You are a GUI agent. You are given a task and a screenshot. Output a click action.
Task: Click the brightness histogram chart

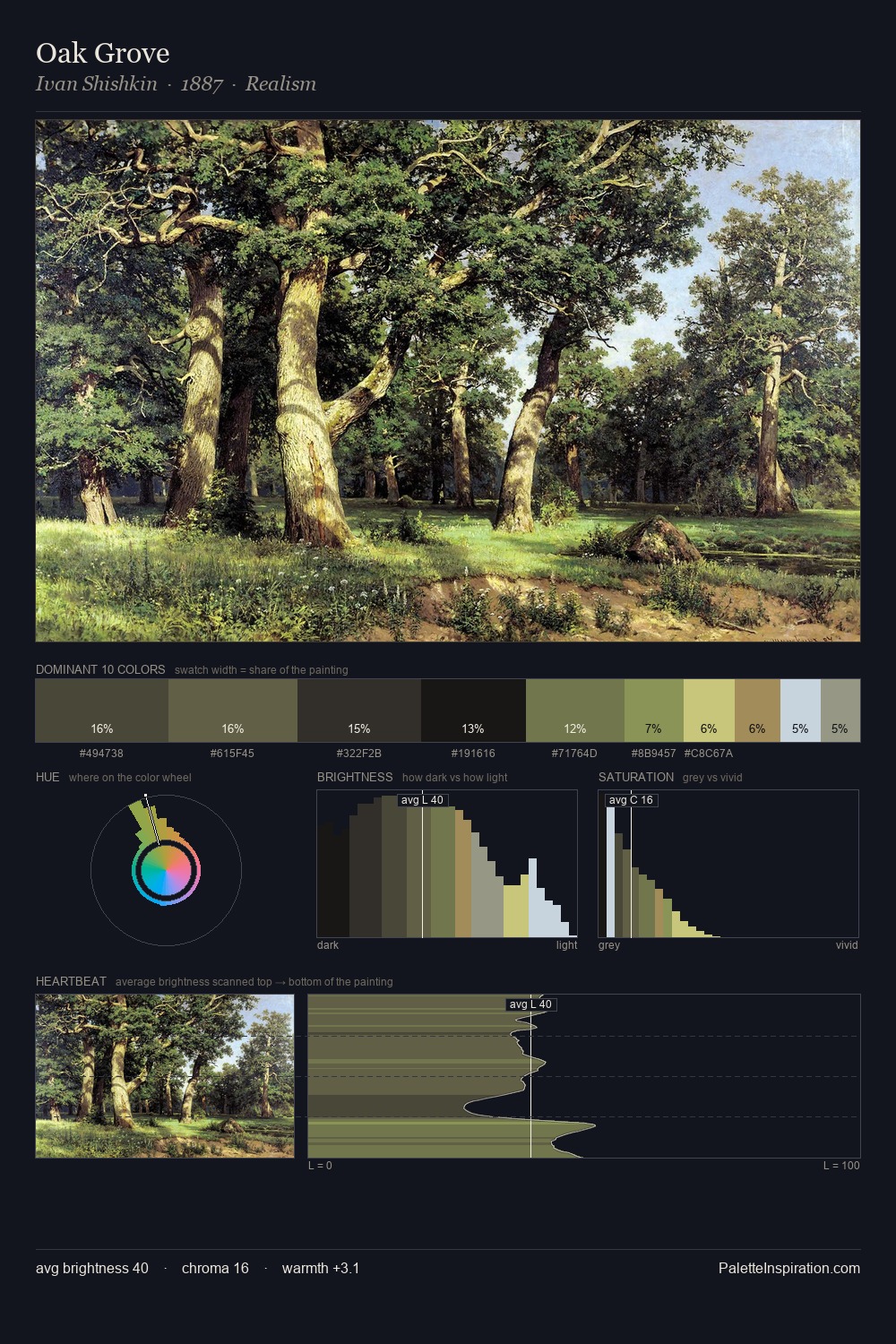(x=447, y=864)
